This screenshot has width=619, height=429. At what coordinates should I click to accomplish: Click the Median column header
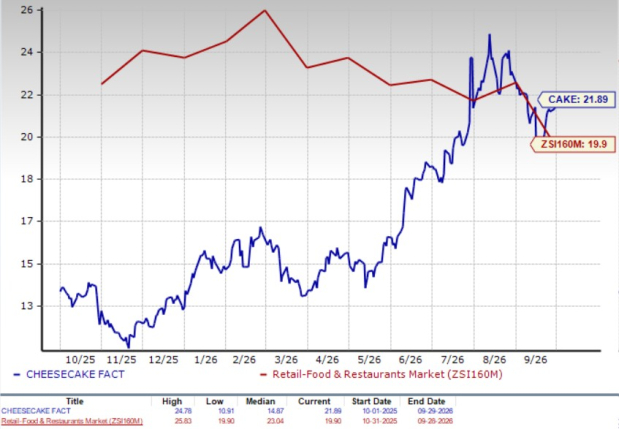(x=260, y=401)
